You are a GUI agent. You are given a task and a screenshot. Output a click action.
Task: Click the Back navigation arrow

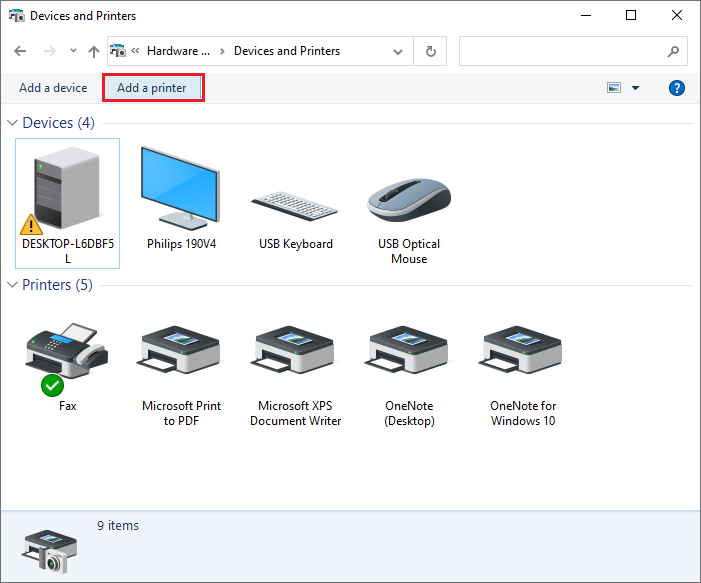(20, 51)
